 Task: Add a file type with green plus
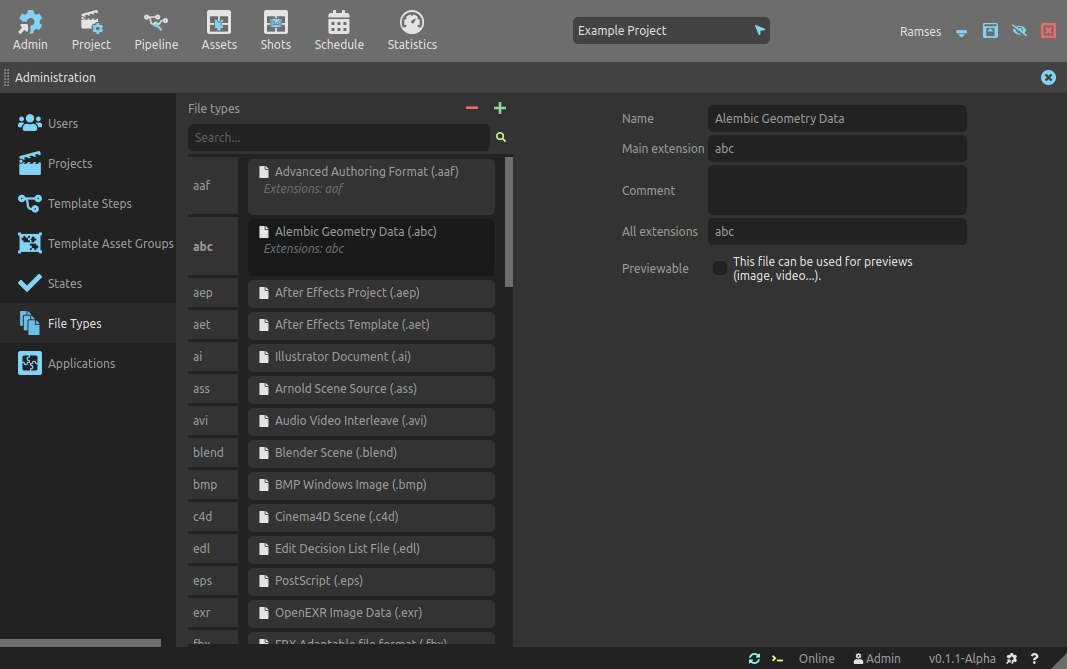(499, 108)
